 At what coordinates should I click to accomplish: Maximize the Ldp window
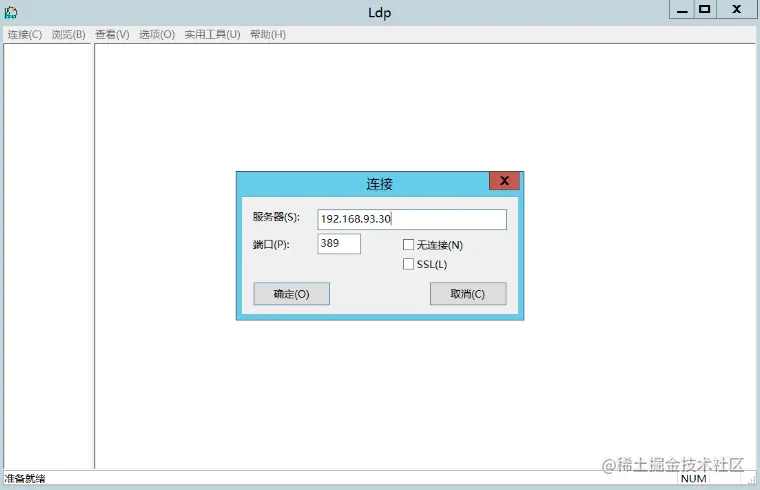[x=705, y=10]
